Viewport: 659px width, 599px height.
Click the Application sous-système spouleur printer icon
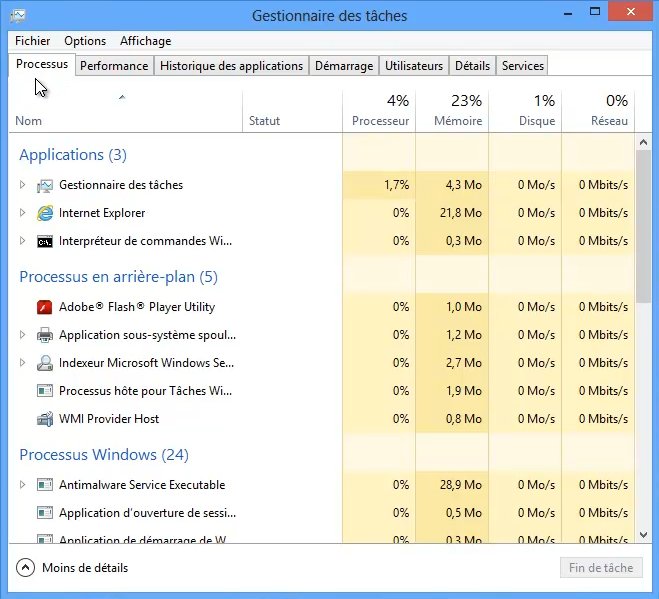45,335
